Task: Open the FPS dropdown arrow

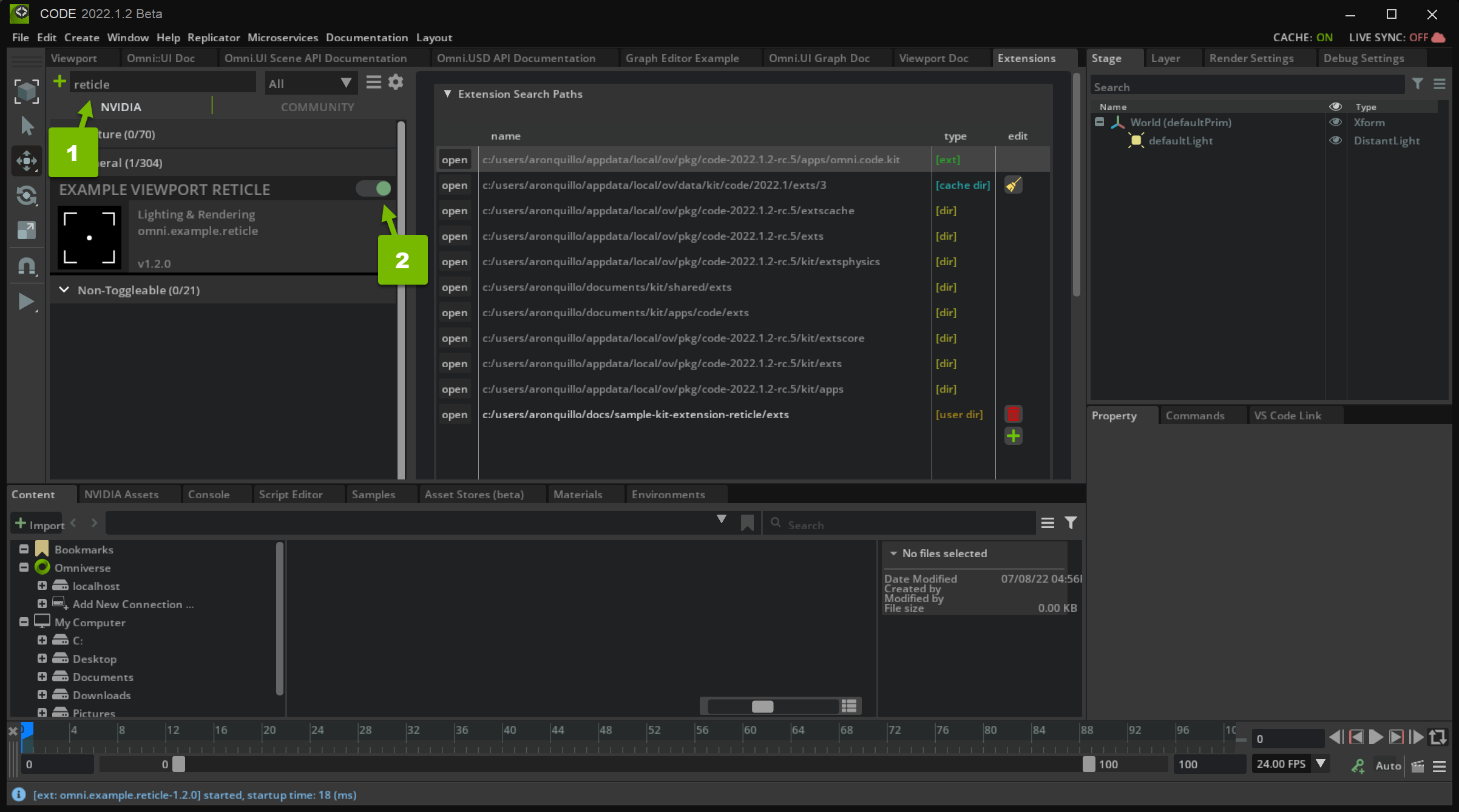Action: [1321, 763]
